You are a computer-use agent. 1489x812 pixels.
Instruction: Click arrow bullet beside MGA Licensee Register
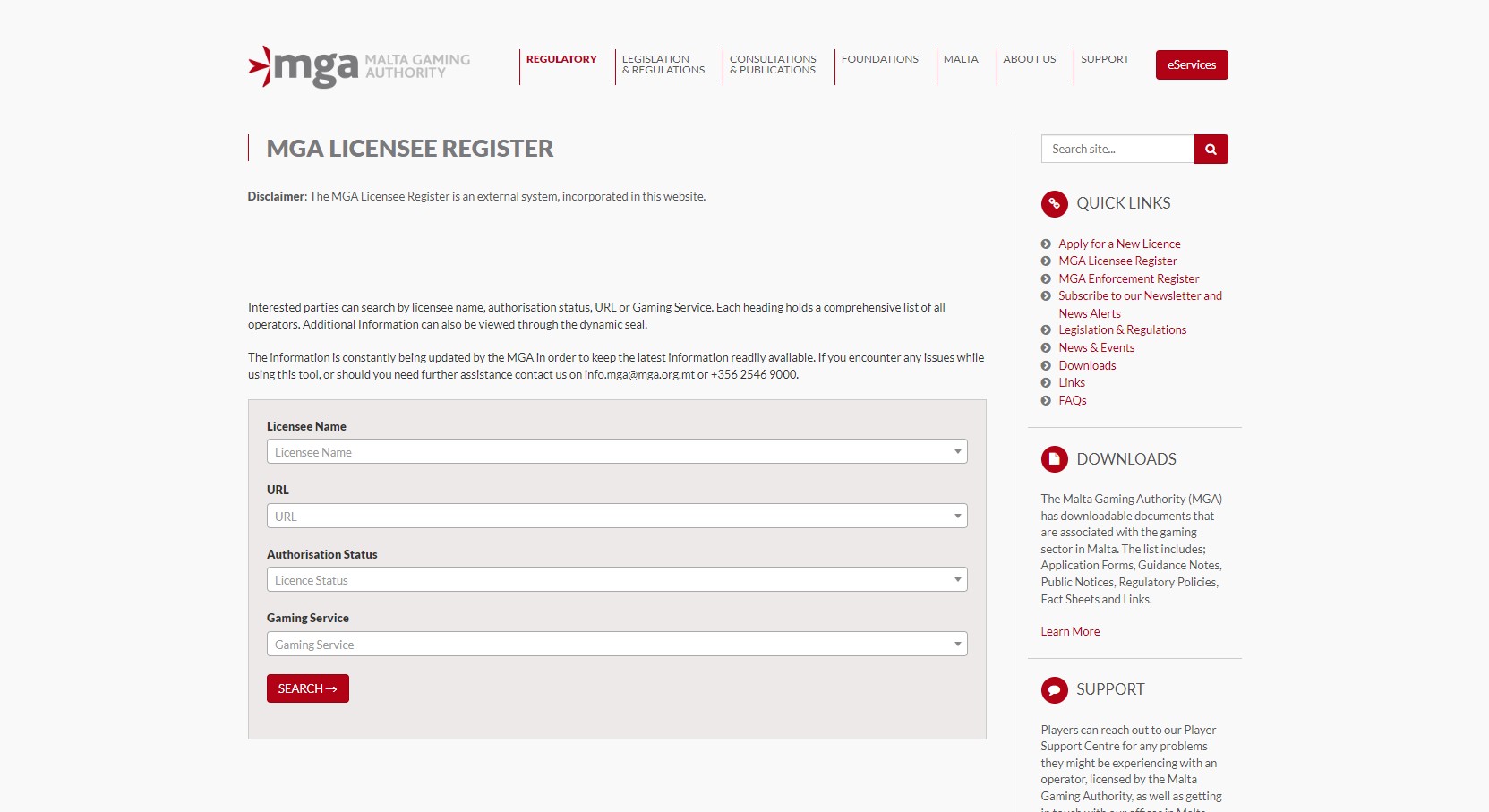pos(1046,261)
